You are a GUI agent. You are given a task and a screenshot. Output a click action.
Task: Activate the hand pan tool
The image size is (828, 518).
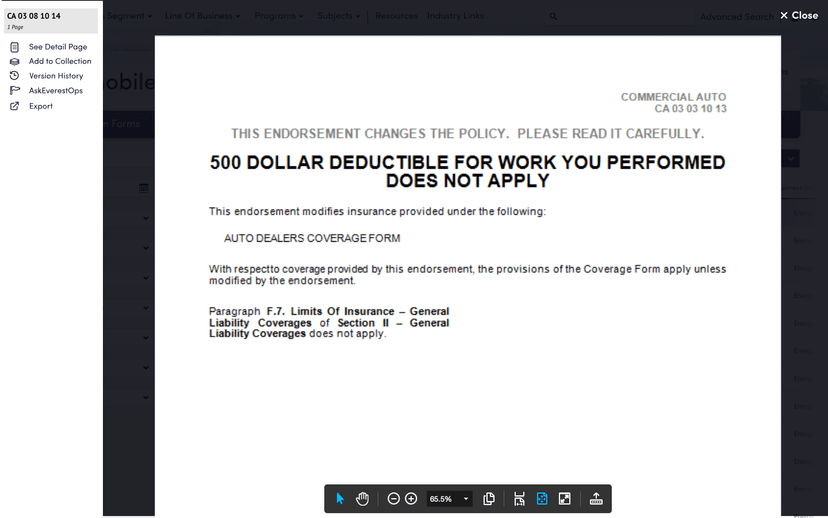coord(362,498)
